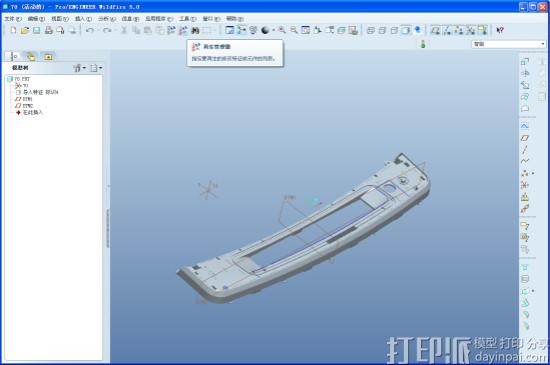This screenshot has height=365, width=550.
Task: Toggle datum axis display
Action: tap(447, 31)
